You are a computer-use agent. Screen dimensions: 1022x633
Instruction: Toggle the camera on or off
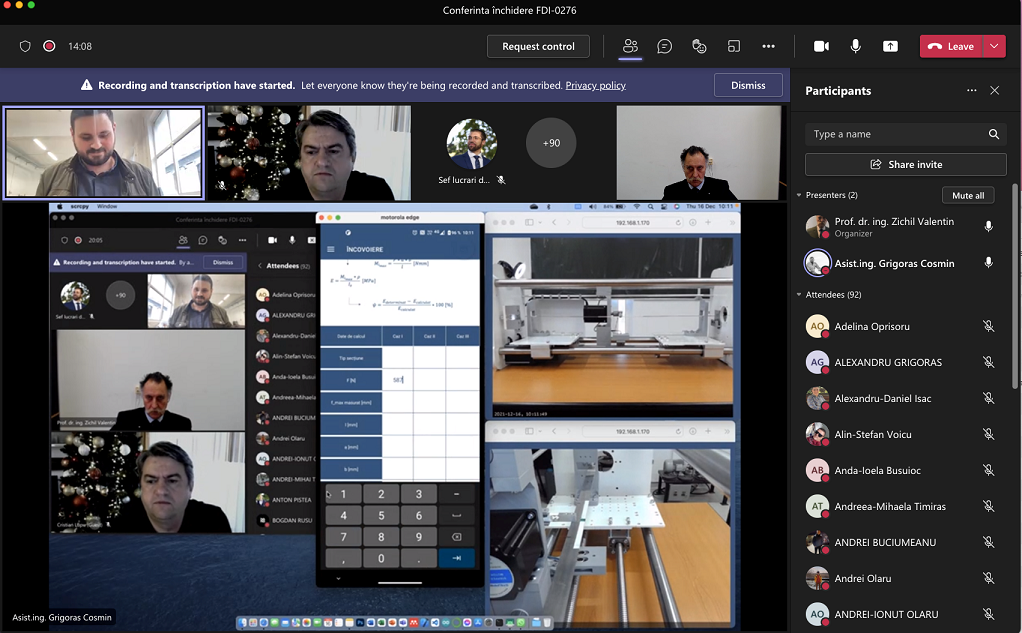point(821,46)
